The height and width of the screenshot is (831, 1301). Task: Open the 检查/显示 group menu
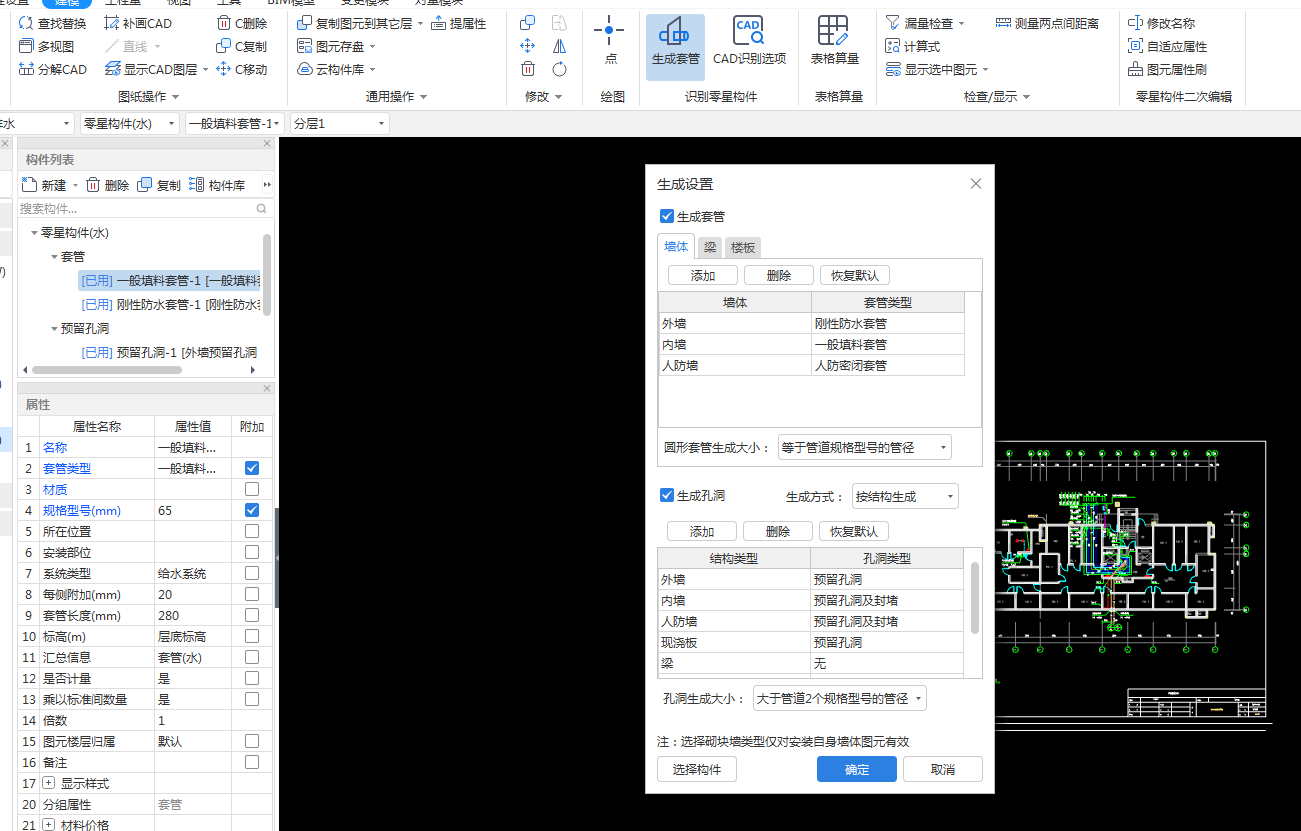996,97
